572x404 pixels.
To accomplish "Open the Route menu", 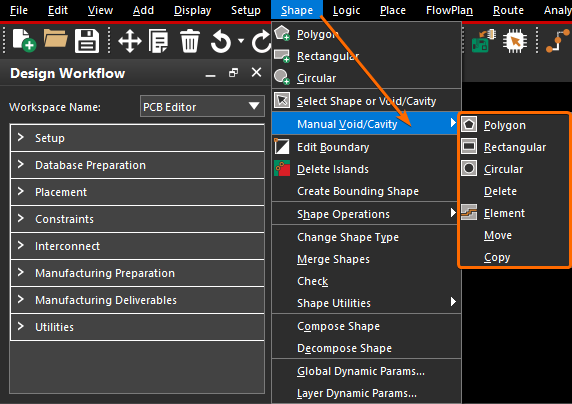I will click(x=508, y=10).
